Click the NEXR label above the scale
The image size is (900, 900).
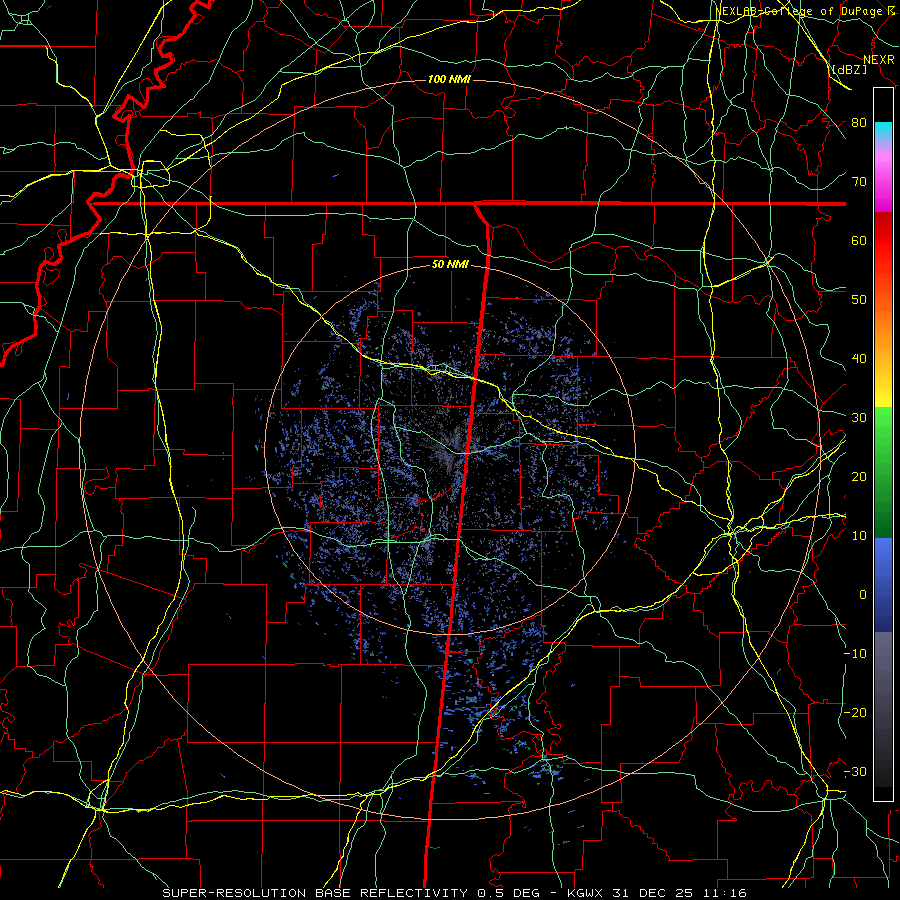(879, 60)
